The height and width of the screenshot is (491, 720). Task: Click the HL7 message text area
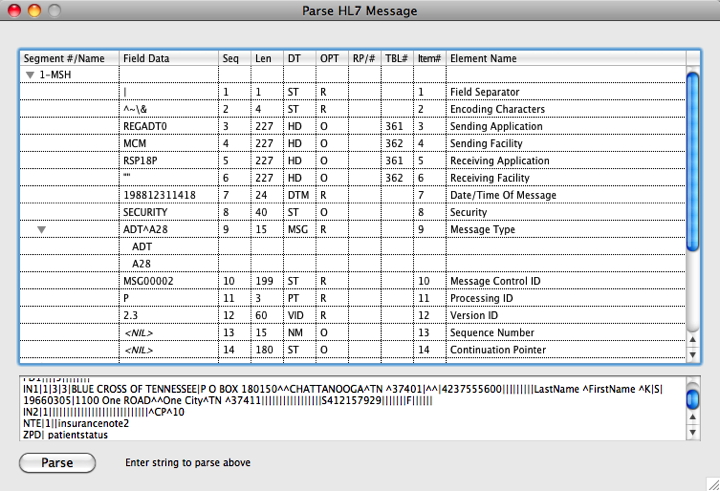tap(350, 408)
